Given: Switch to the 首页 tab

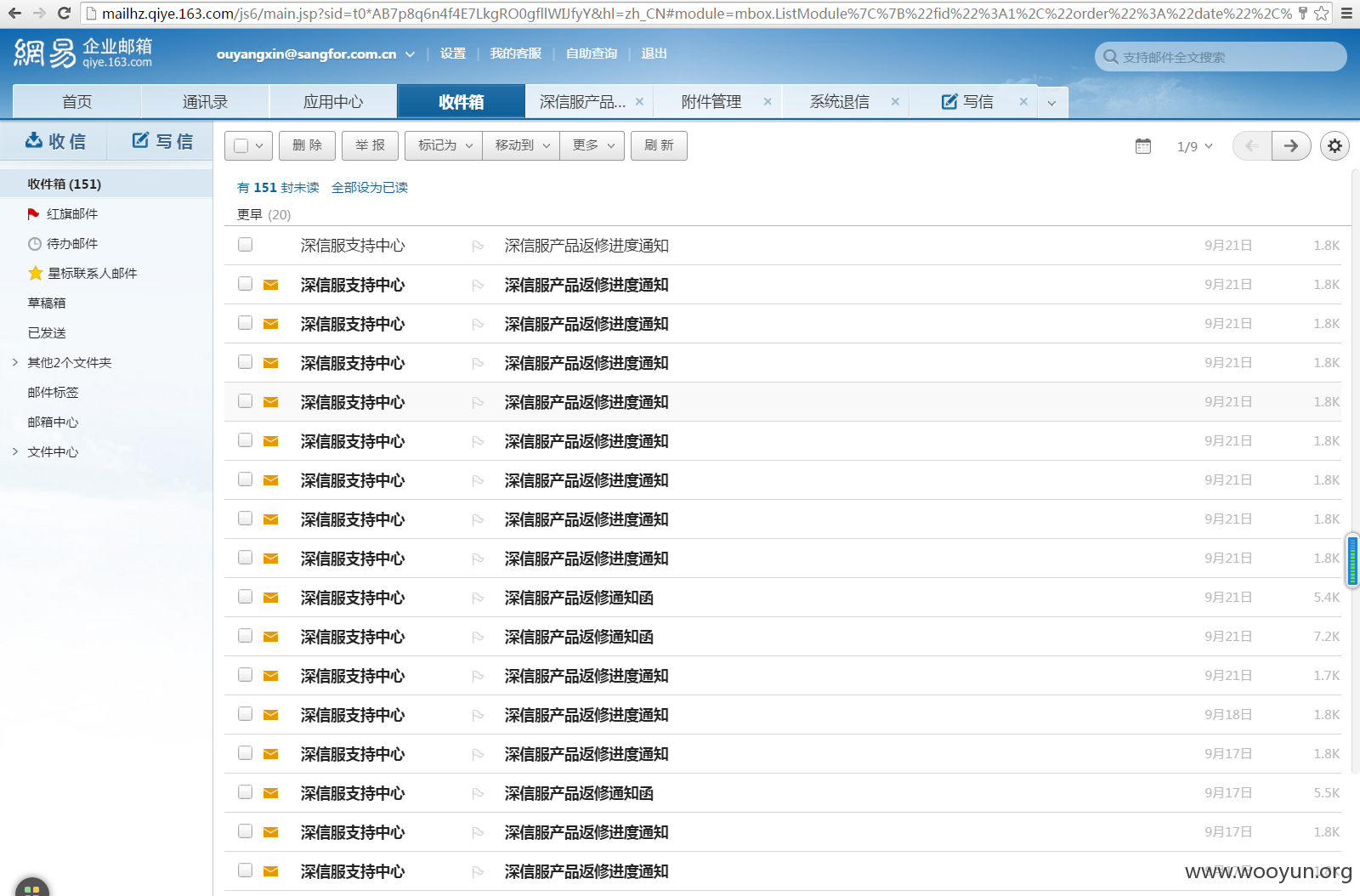Looking at the screenshot, I should pyautogui.click(x=77, y=102).
